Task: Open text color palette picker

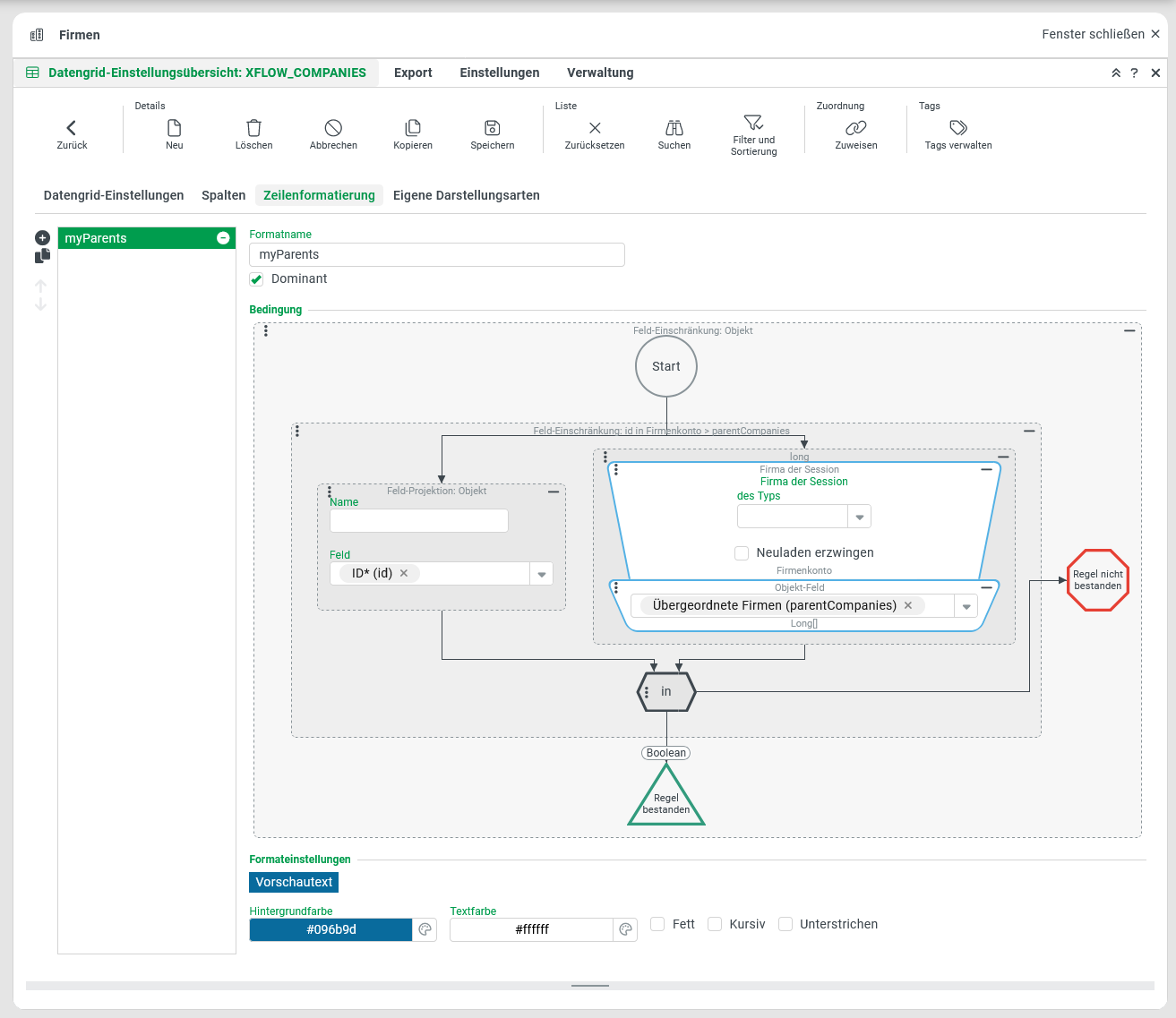Action: 626,929
